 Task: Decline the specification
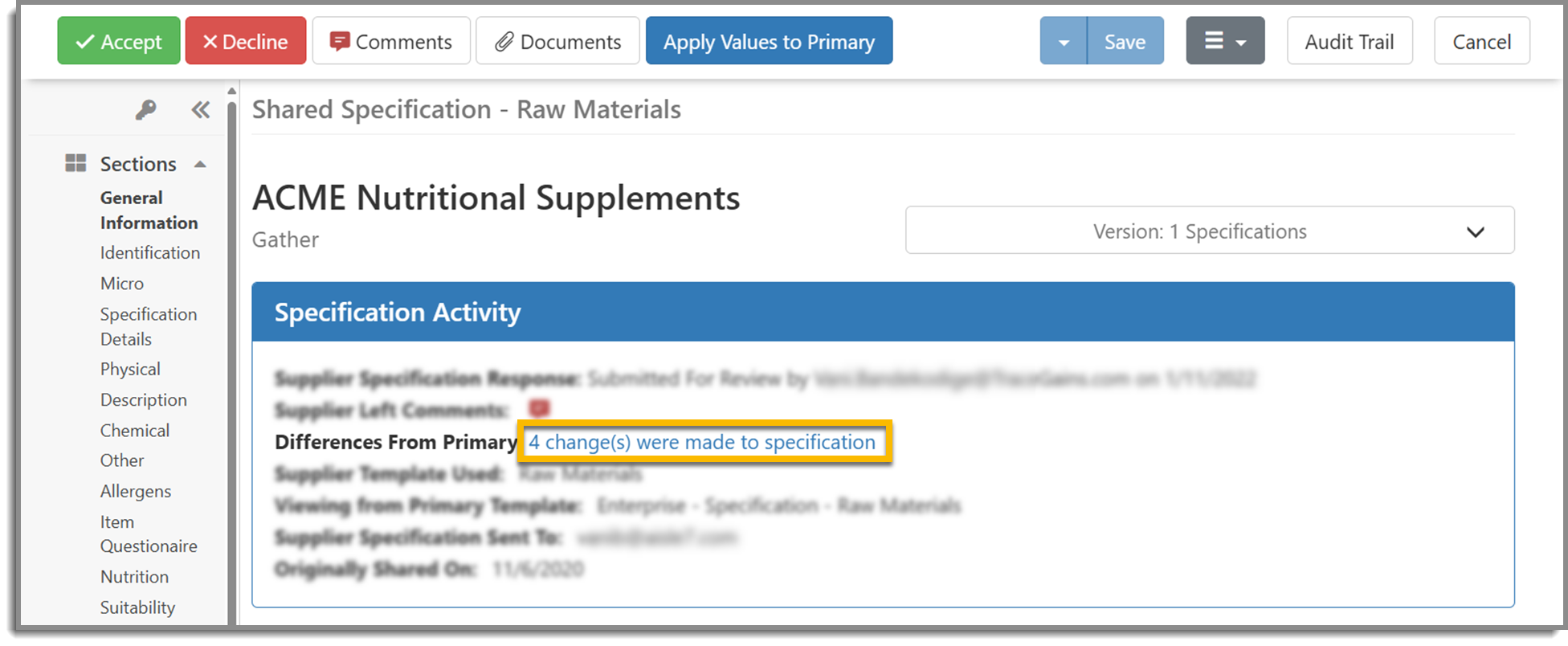tap(246, 41)
